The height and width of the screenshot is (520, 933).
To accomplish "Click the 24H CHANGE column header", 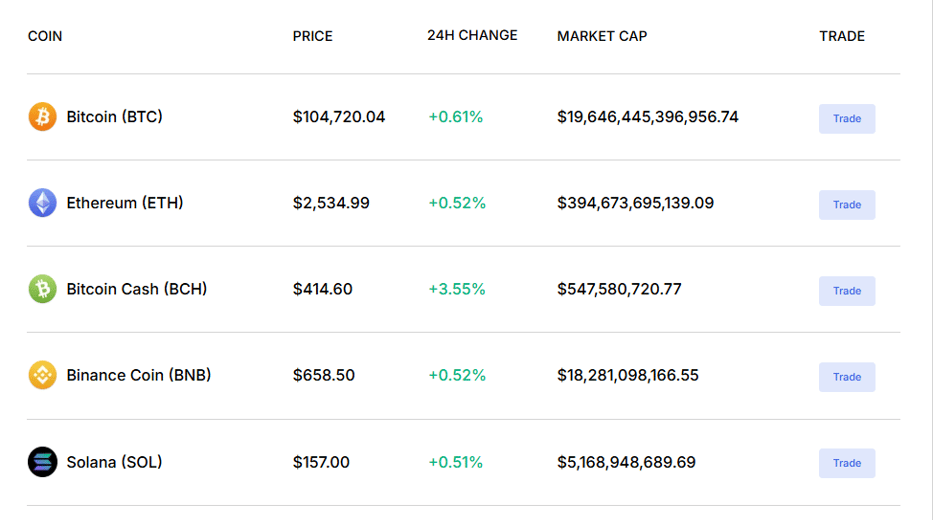I will [472, 36].
